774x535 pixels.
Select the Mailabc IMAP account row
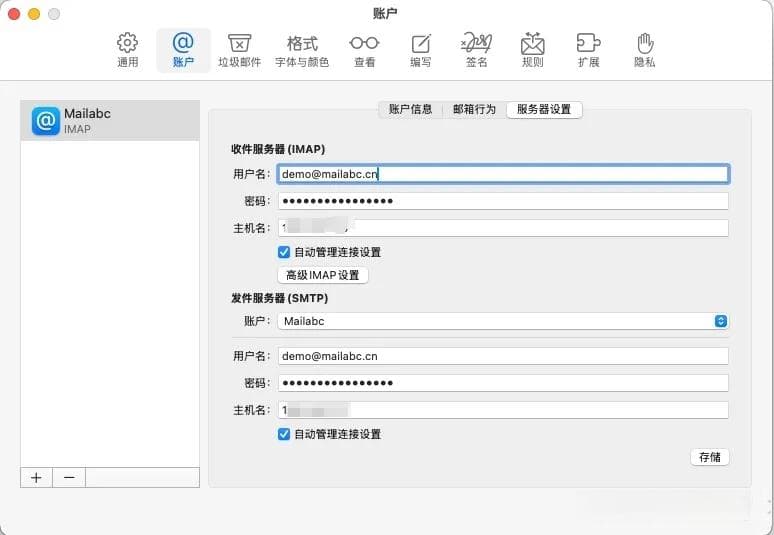coord(110,121)
